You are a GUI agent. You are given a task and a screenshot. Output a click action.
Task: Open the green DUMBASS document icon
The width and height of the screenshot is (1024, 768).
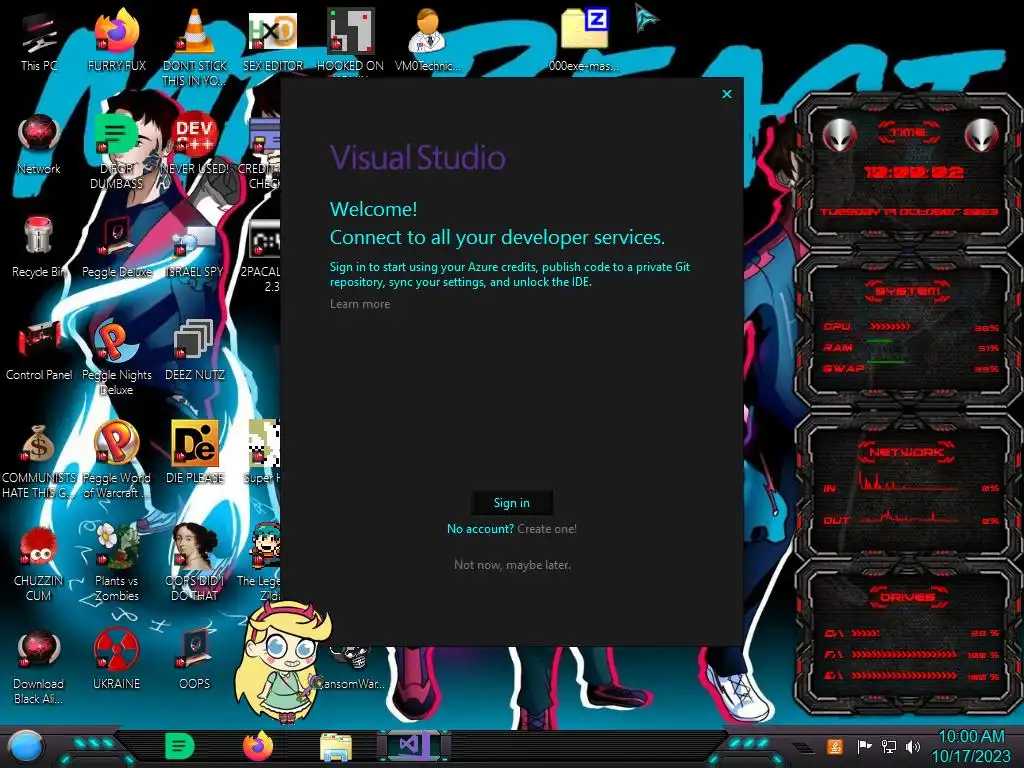116,150
